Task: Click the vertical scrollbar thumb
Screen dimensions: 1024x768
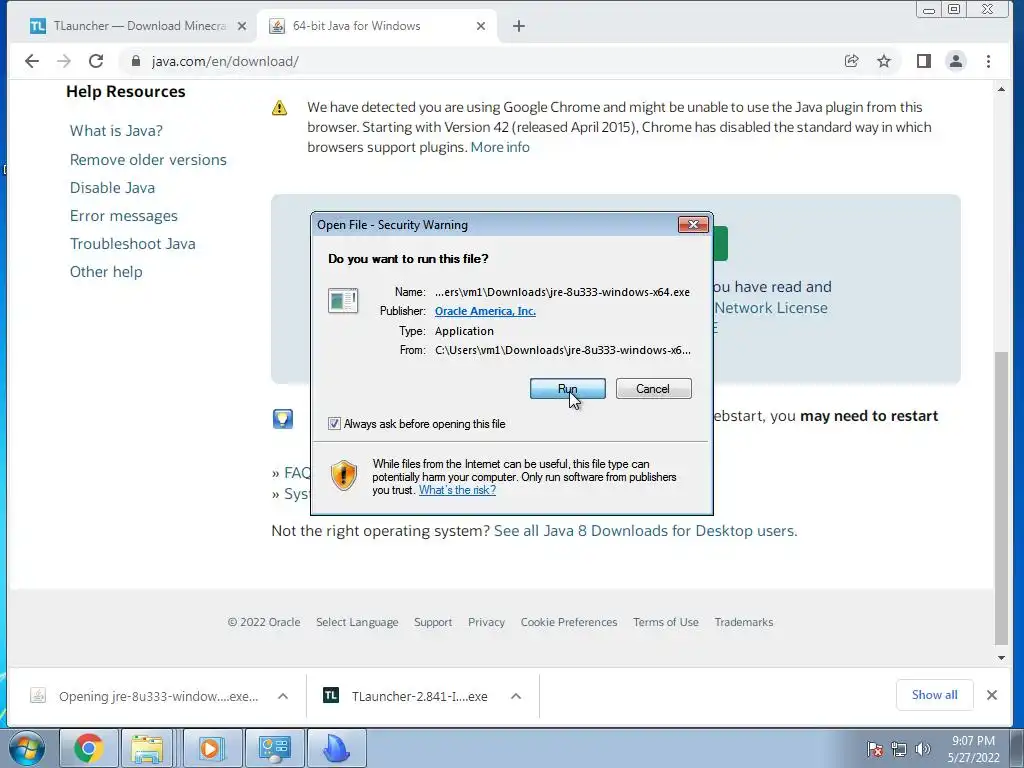Action: (1001, 498)
